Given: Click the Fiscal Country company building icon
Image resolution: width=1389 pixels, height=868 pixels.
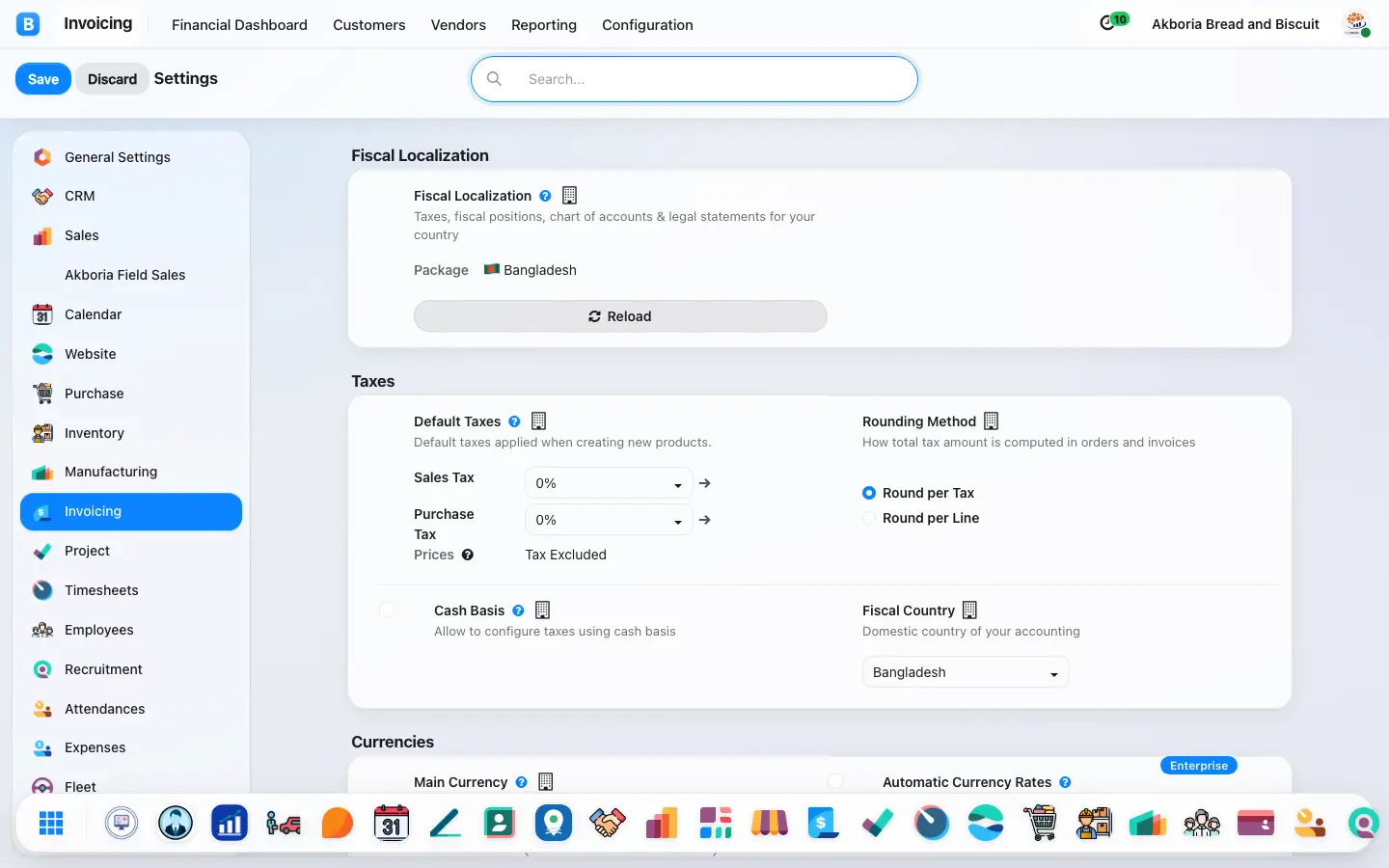Looking at the screenshot, I should (x=969, y=610).
